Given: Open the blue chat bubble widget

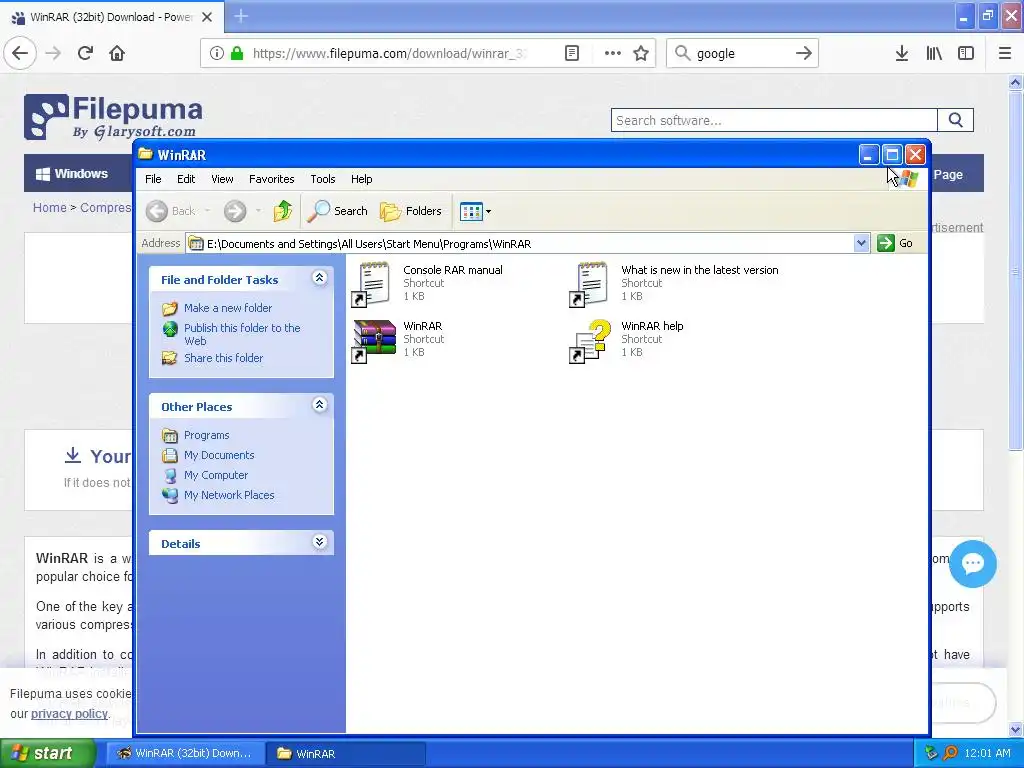Looking at the screenshot, I should (x=972, y=564).
